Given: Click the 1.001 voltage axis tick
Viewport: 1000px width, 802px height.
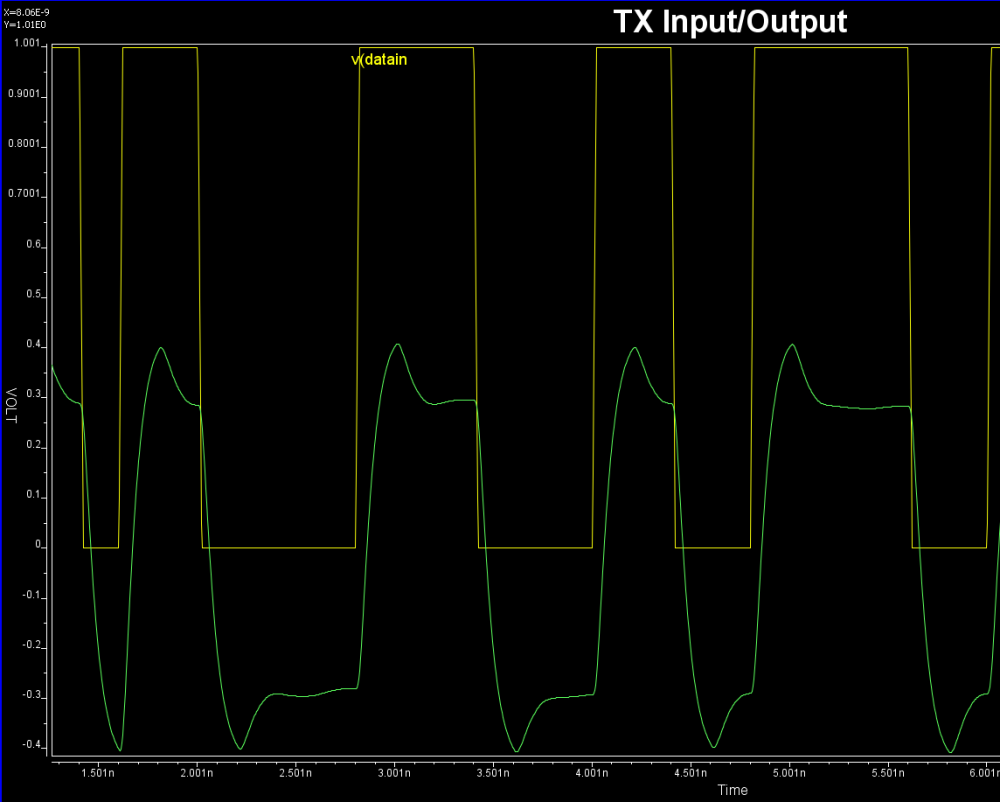Looking at the screenshot, I should pos(26,45).
